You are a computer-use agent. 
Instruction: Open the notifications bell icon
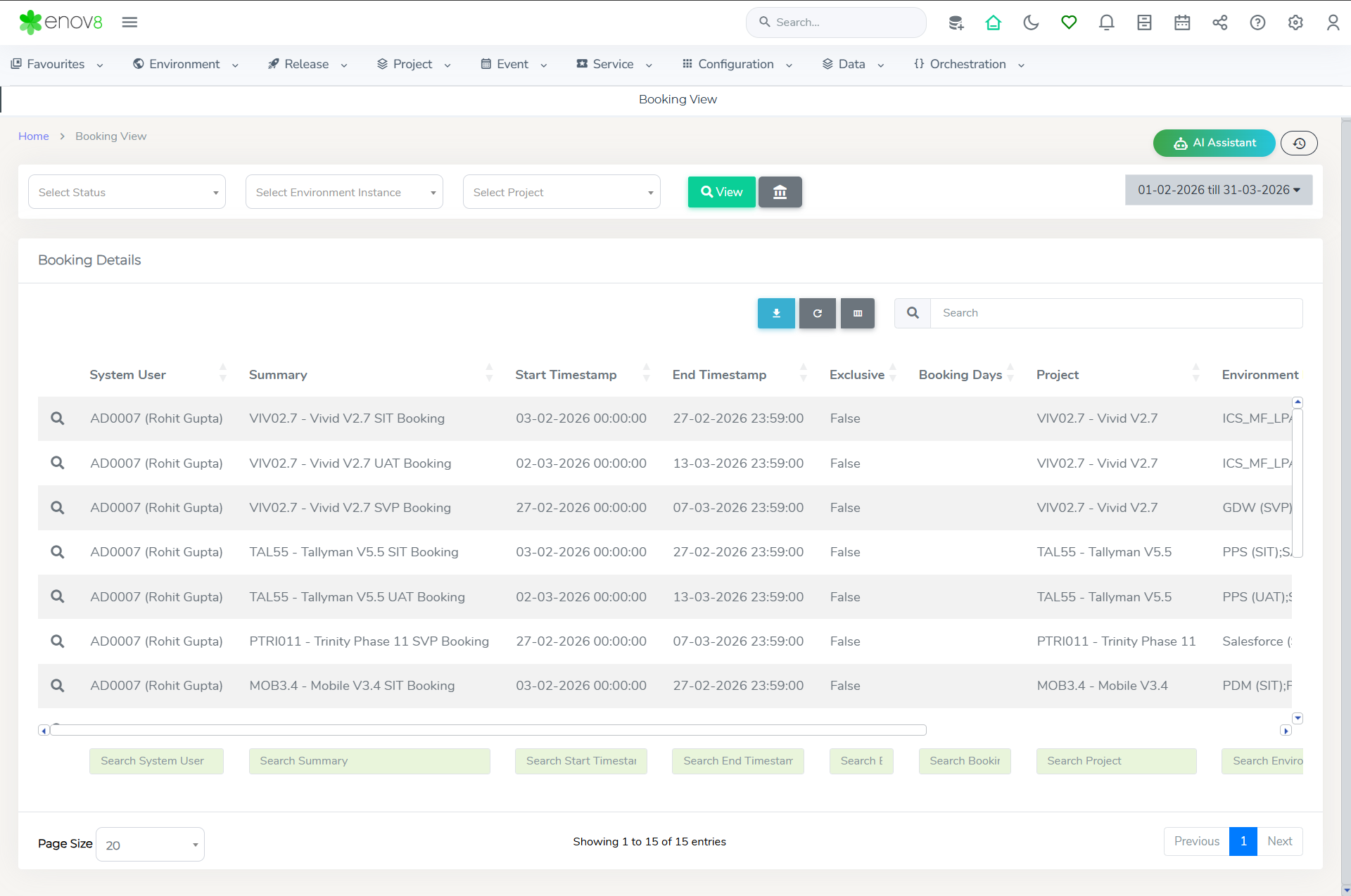(1106, 23)
